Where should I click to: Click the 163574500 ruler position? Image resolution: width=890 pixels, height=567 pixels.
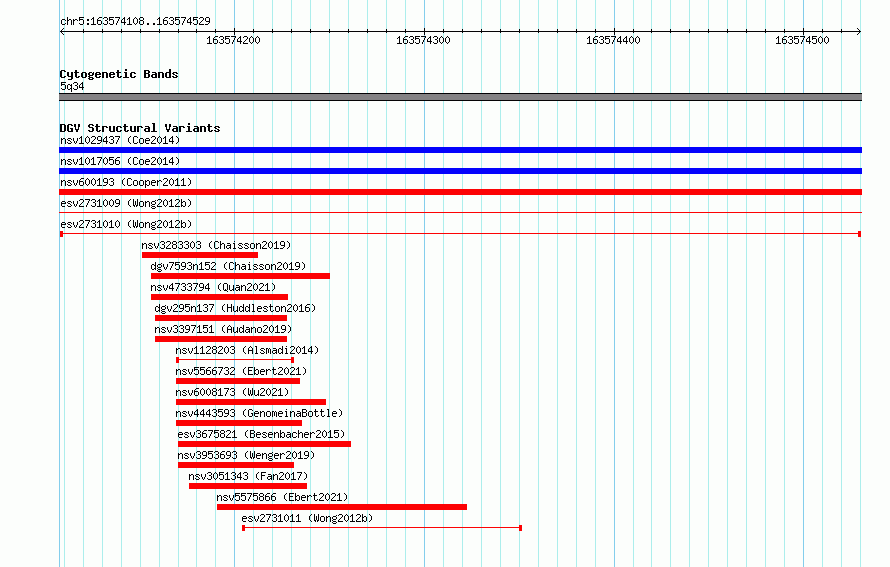click(803, 40)
